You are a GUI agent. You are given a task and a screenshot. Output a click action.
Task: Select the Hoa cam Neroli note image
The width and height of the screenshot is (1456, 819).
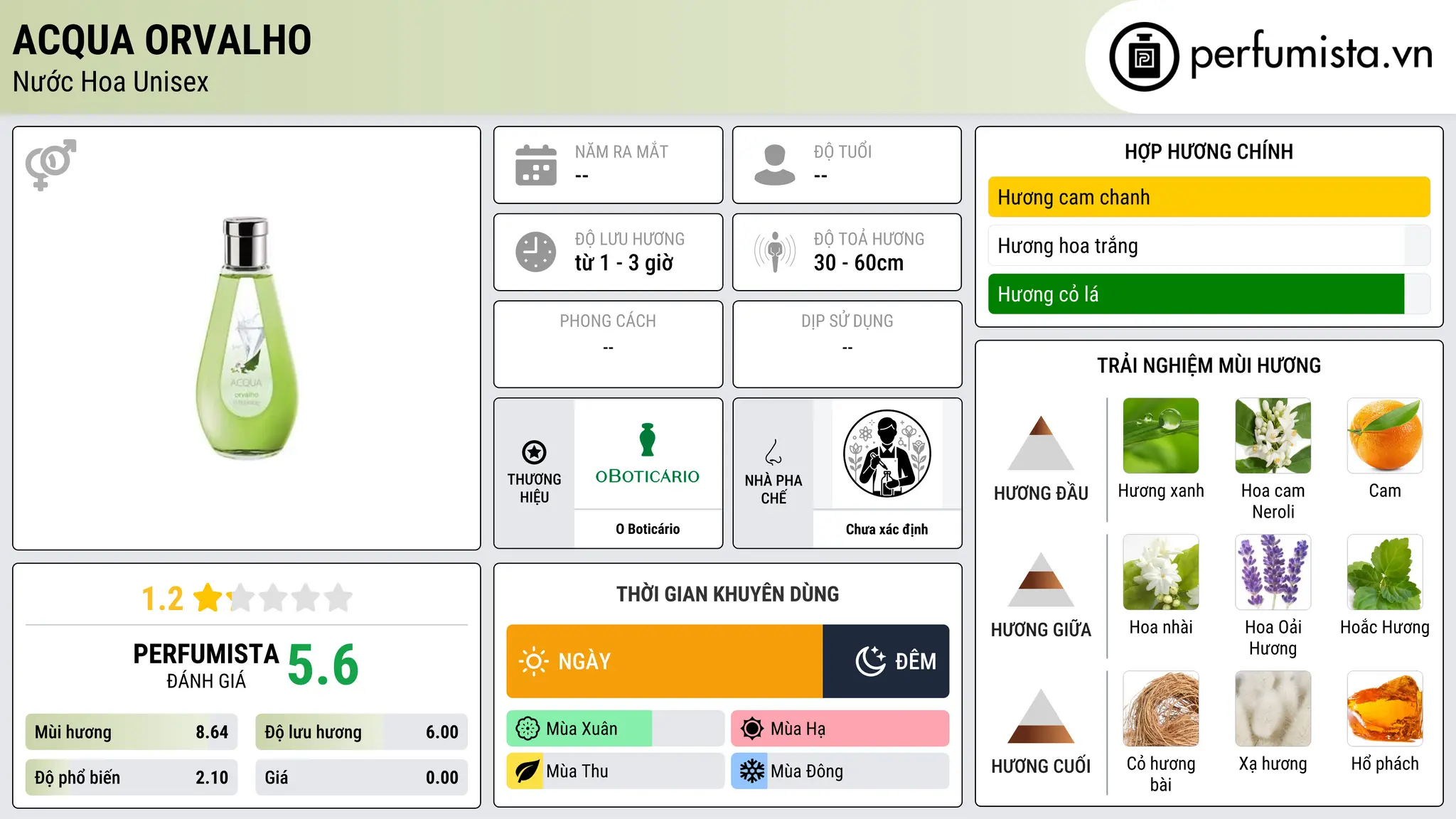click(x=1273, y=436)
